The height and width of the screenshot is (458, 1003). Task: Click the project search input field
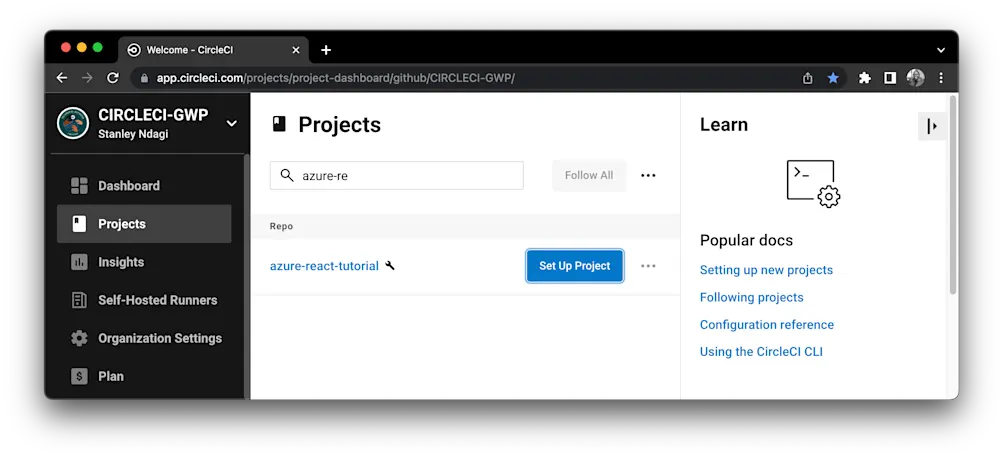397,175
